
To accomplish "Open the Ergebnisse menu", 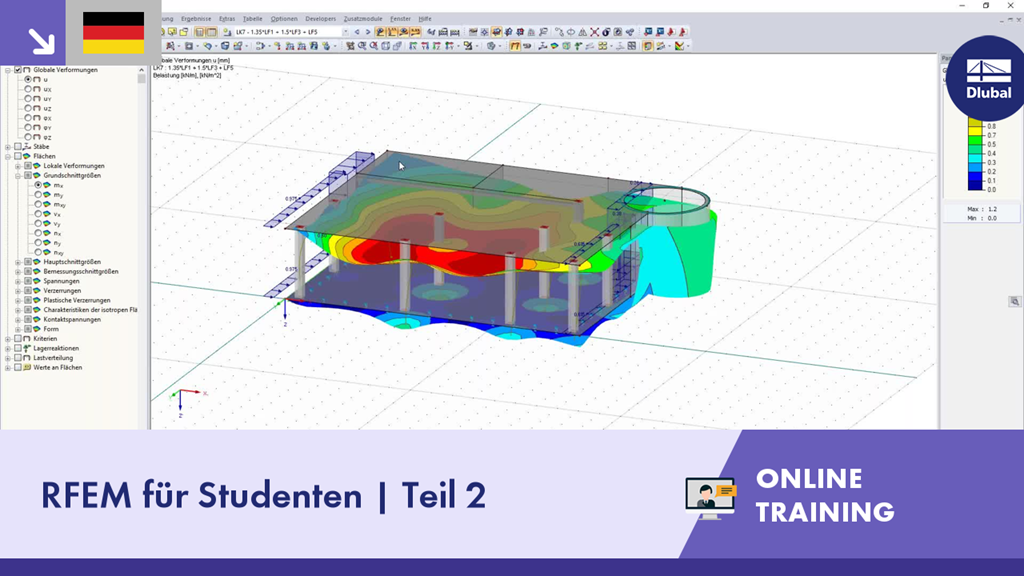I will [196, 19].
